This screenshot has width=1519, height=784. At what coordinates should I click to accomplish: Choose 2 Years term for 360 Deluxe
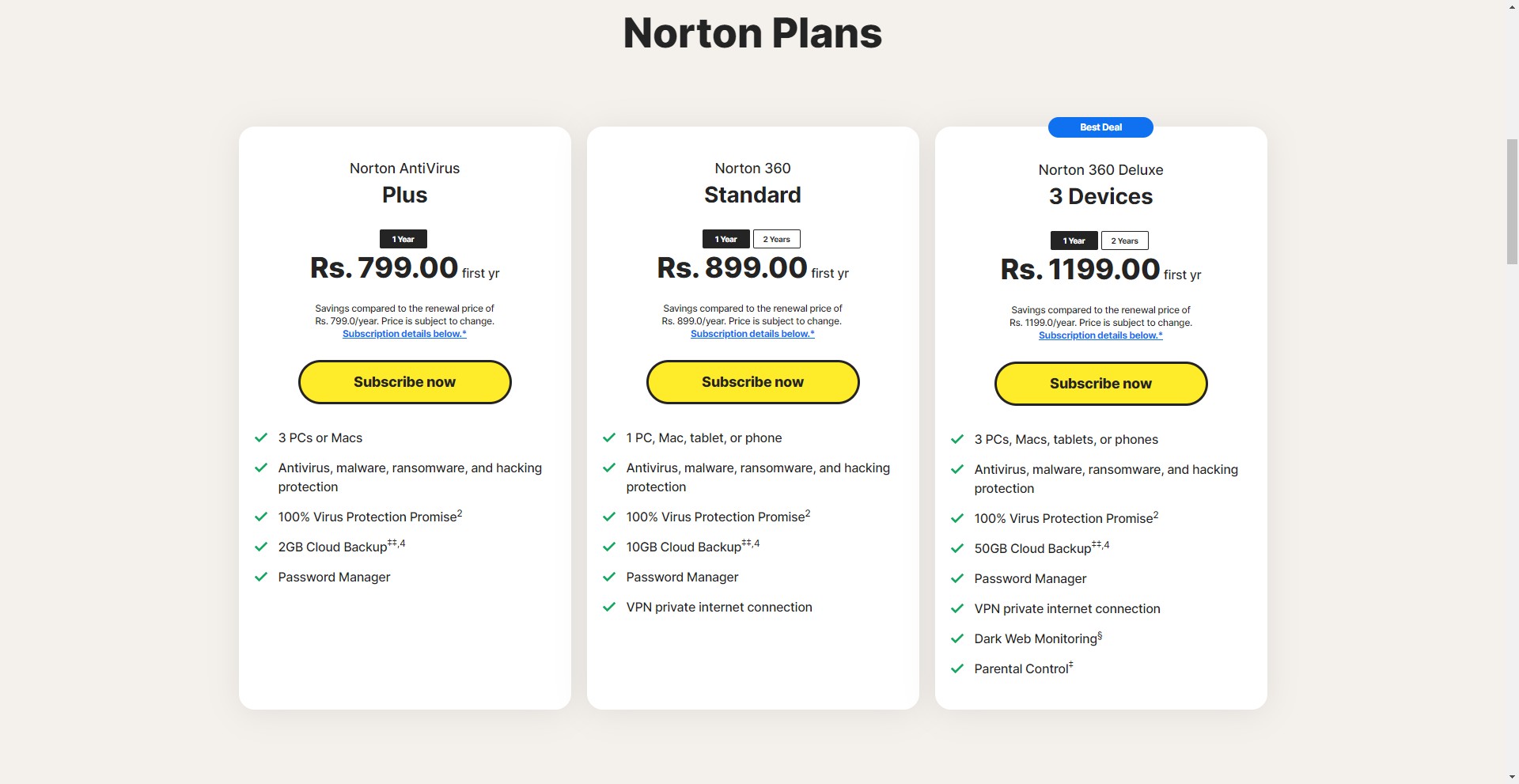coord(1124,241)
